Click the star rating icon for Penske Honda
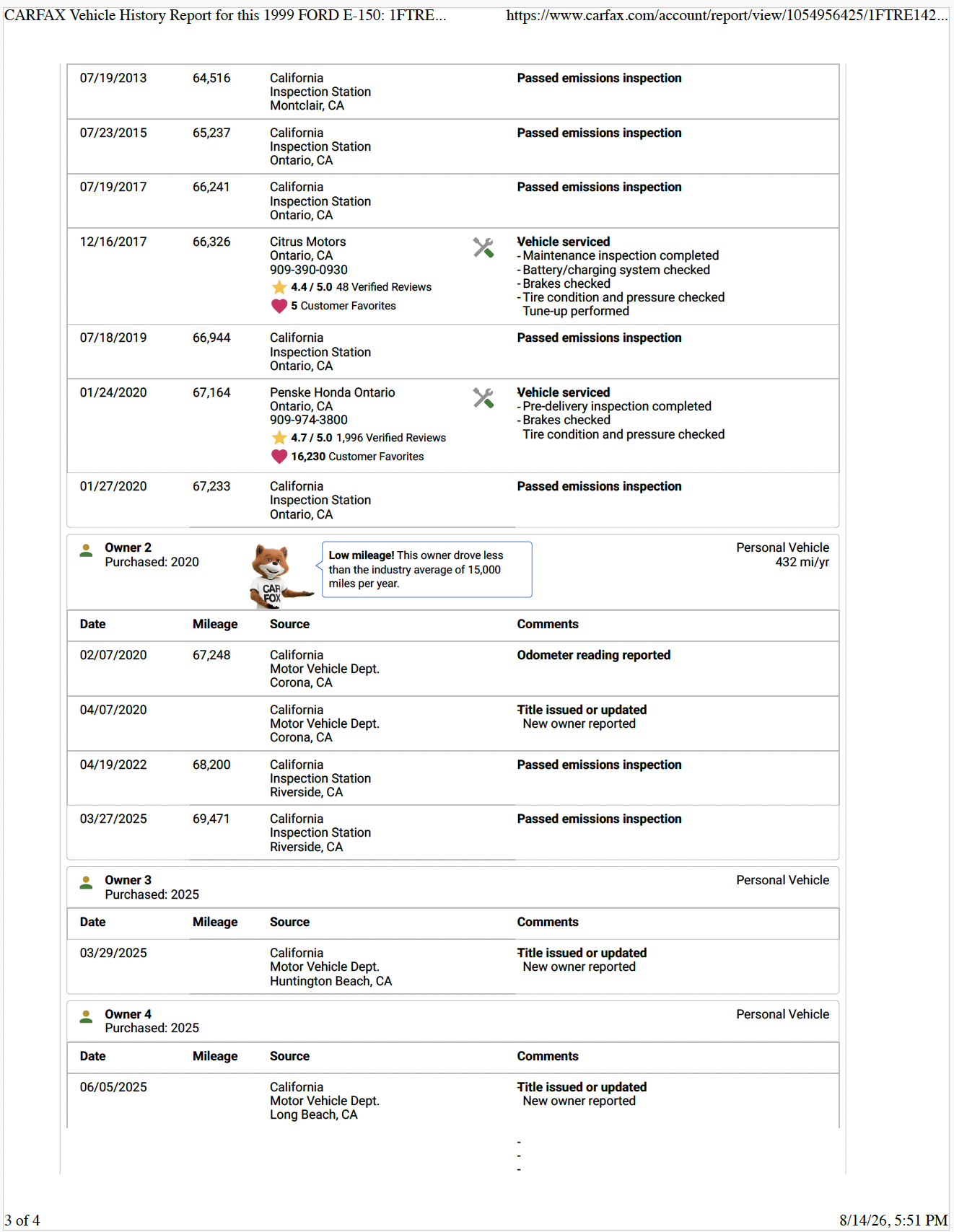This screenshot has width=954, height=1232. pyautogui.click(x=279, y=438)
